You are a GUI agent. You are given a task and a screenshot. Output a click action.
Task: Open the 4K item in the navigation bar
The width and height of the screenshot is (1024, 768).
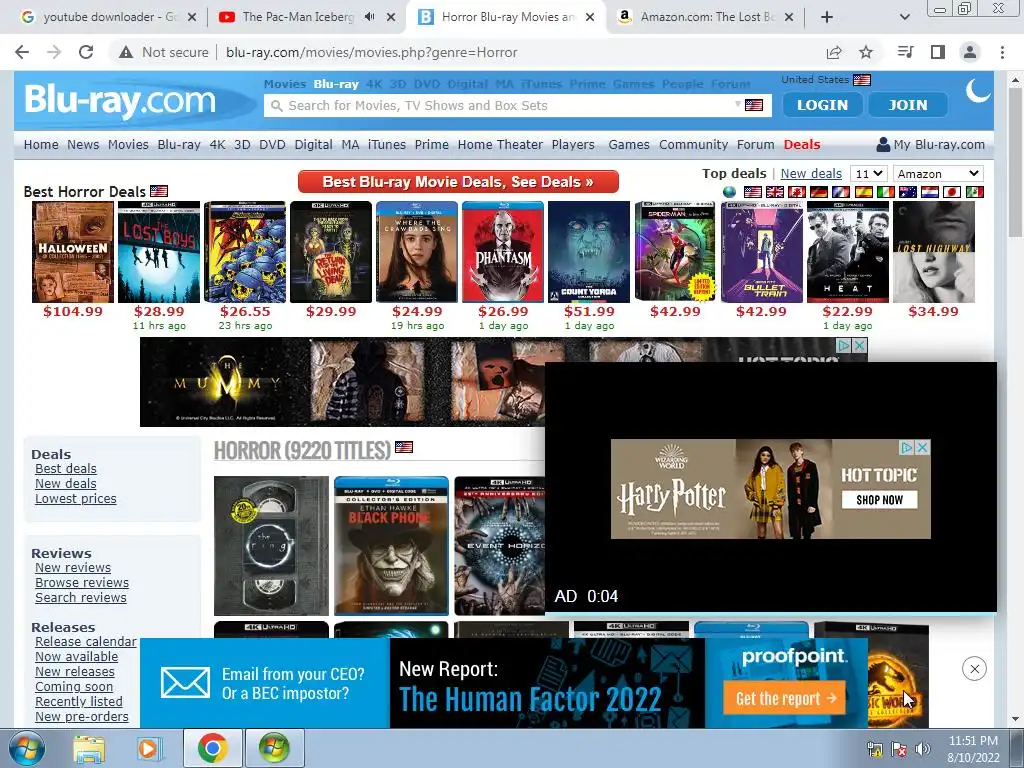(x=217, y=144)
